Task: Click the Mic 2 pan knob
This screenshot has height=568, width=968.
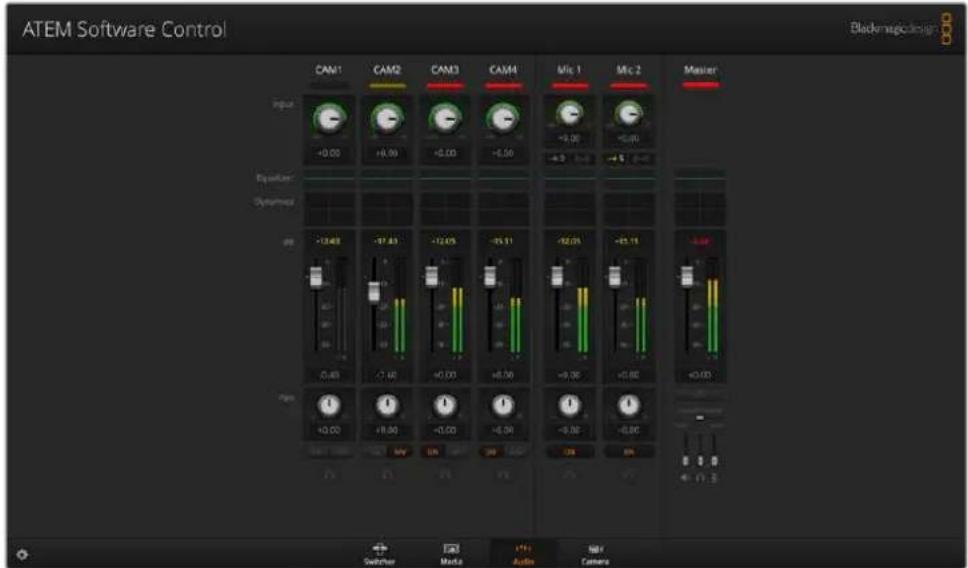Action: tap(628, 406)
